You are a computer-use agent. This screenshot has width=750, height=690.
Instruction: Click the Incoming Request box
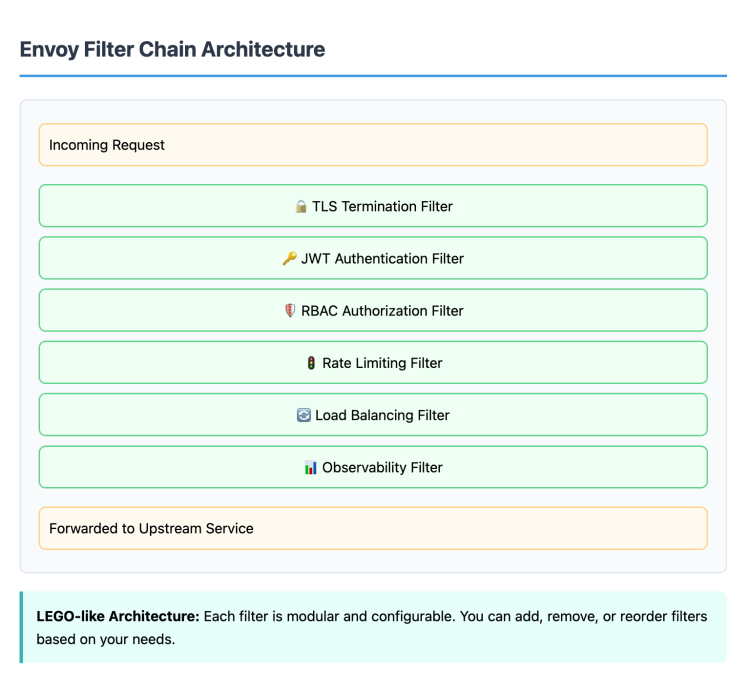click(x=373, y=145)
